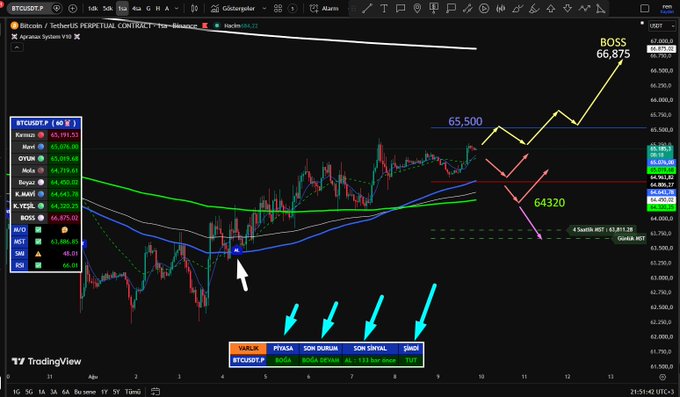Image resolution: width=680 pixels, height=397 pixels.
Task: Select the triangle shape tool
Action: click(x=601, y=8)
